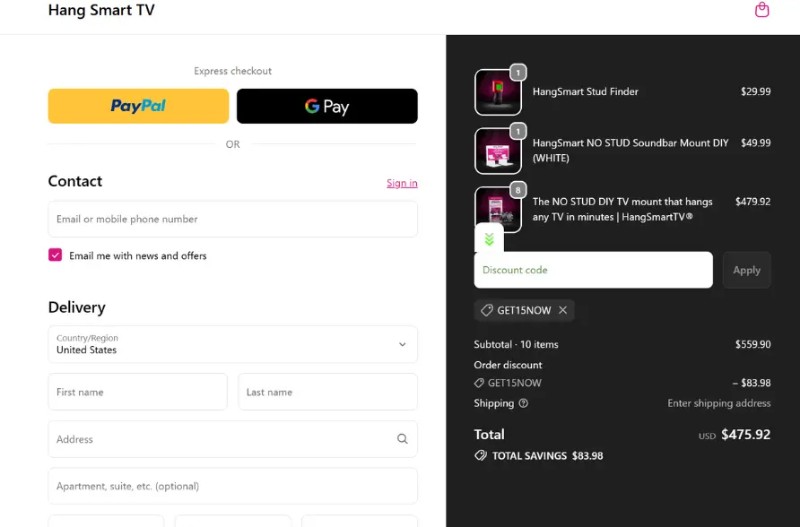Open the shopping bag cart icon
The height and width of the screenshot is (527, 800).
pos(762,10)
